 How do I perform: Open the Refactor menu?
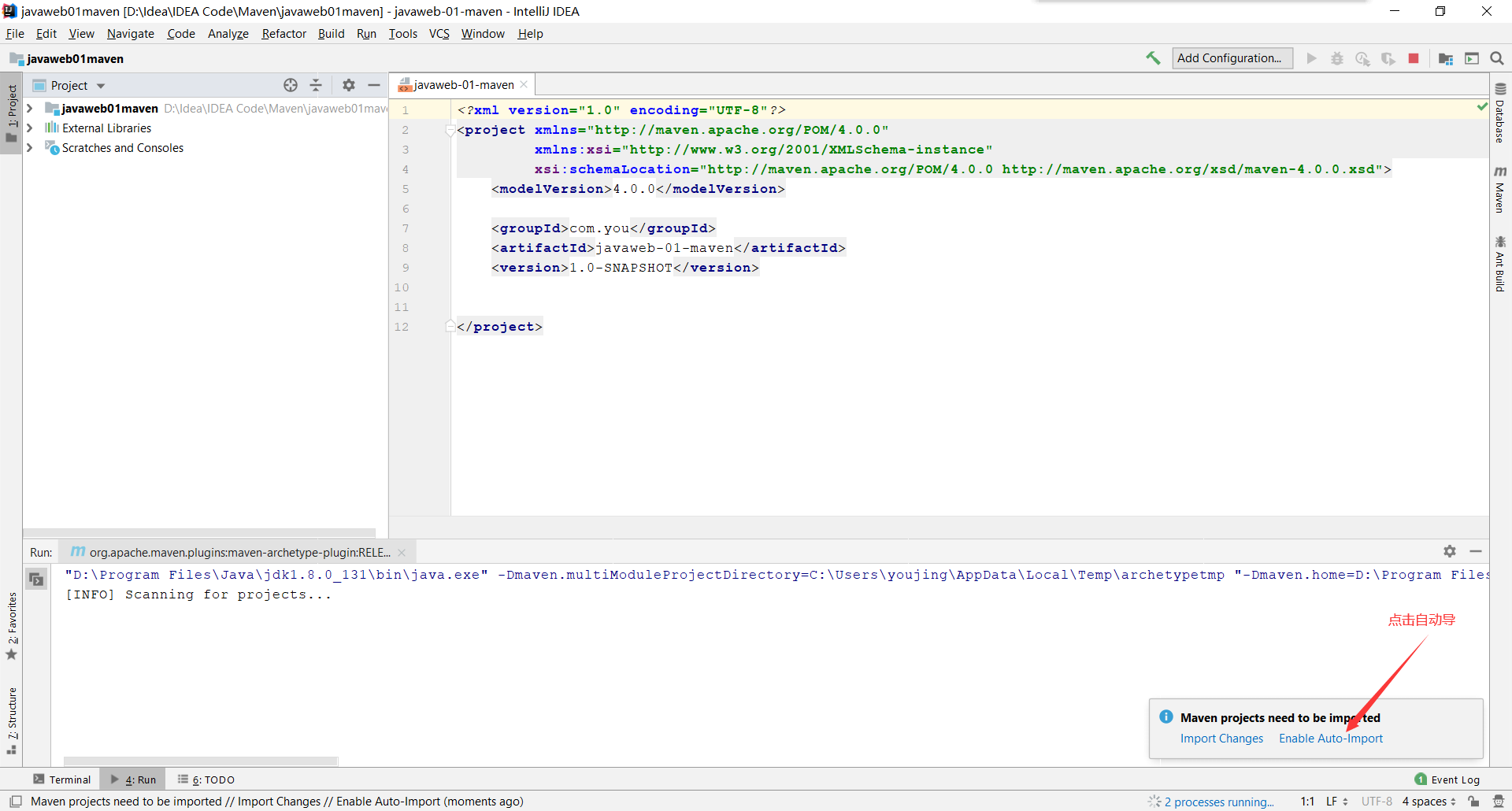click(x=283, y=34)
